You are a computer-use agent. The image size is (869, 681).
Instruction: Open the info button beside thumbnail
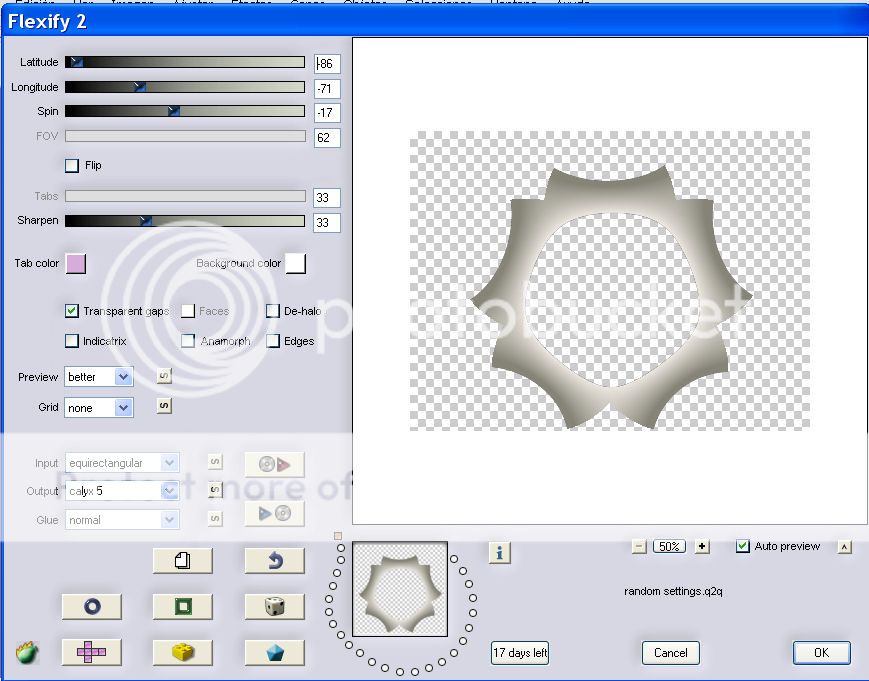(x=500, y=552)
